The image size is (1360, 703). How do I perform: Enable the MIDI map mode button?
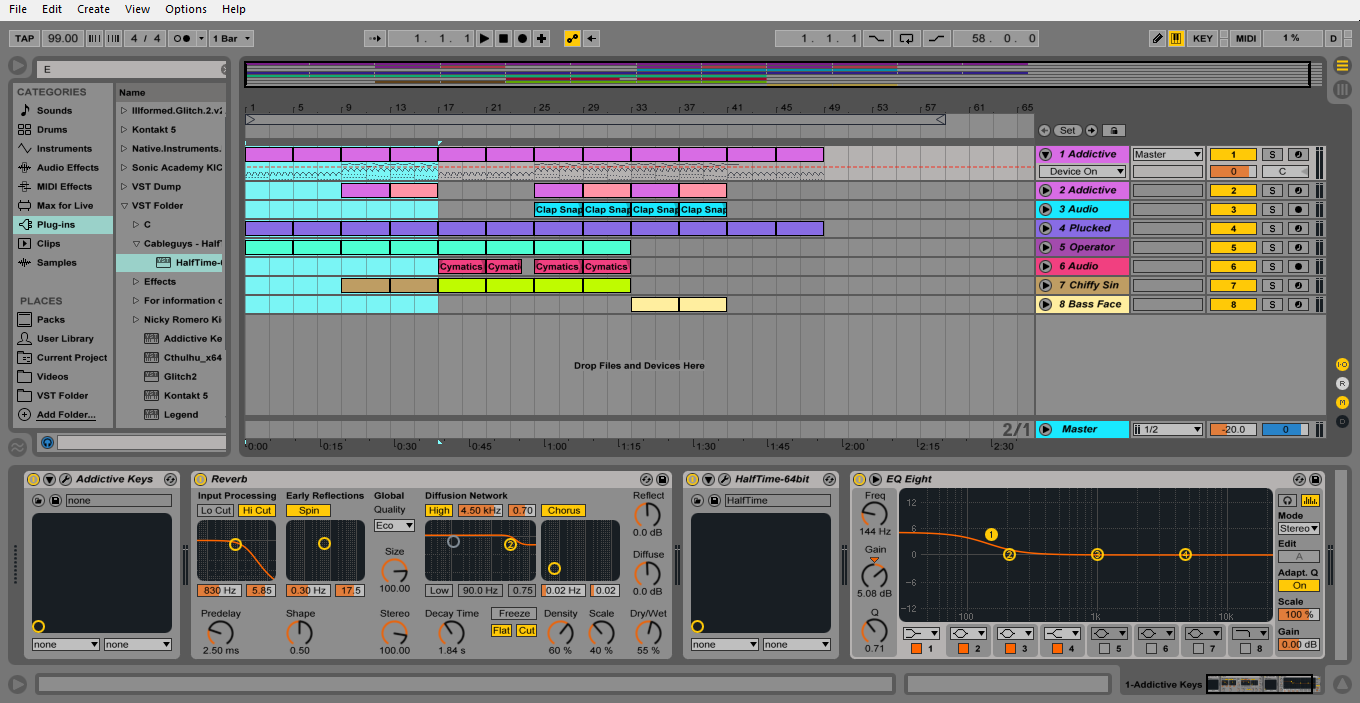point(1245,38)
